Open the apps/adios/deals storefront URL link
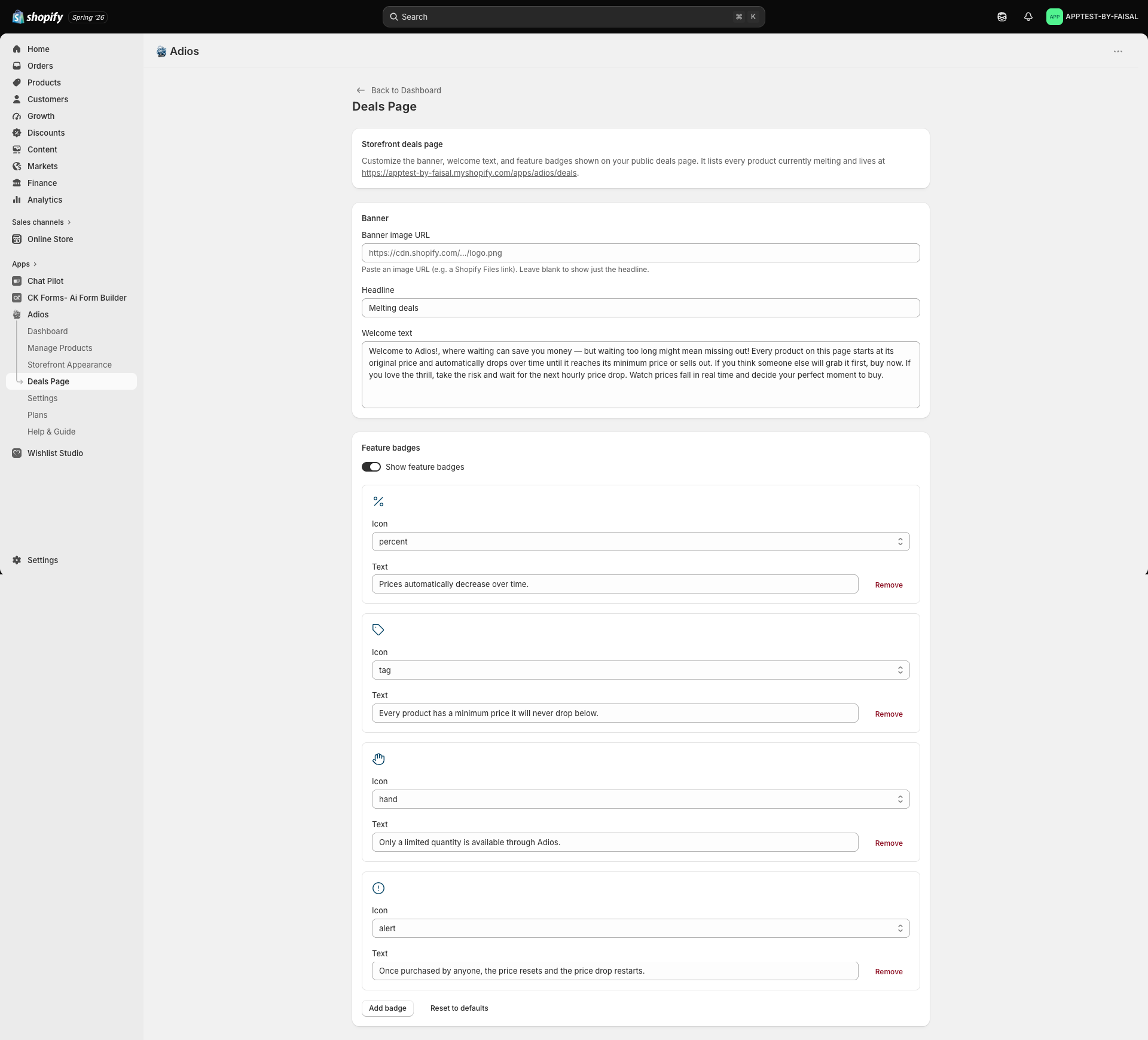The height and width of the screenshot is (1040, 1148). tap(469, 173)
